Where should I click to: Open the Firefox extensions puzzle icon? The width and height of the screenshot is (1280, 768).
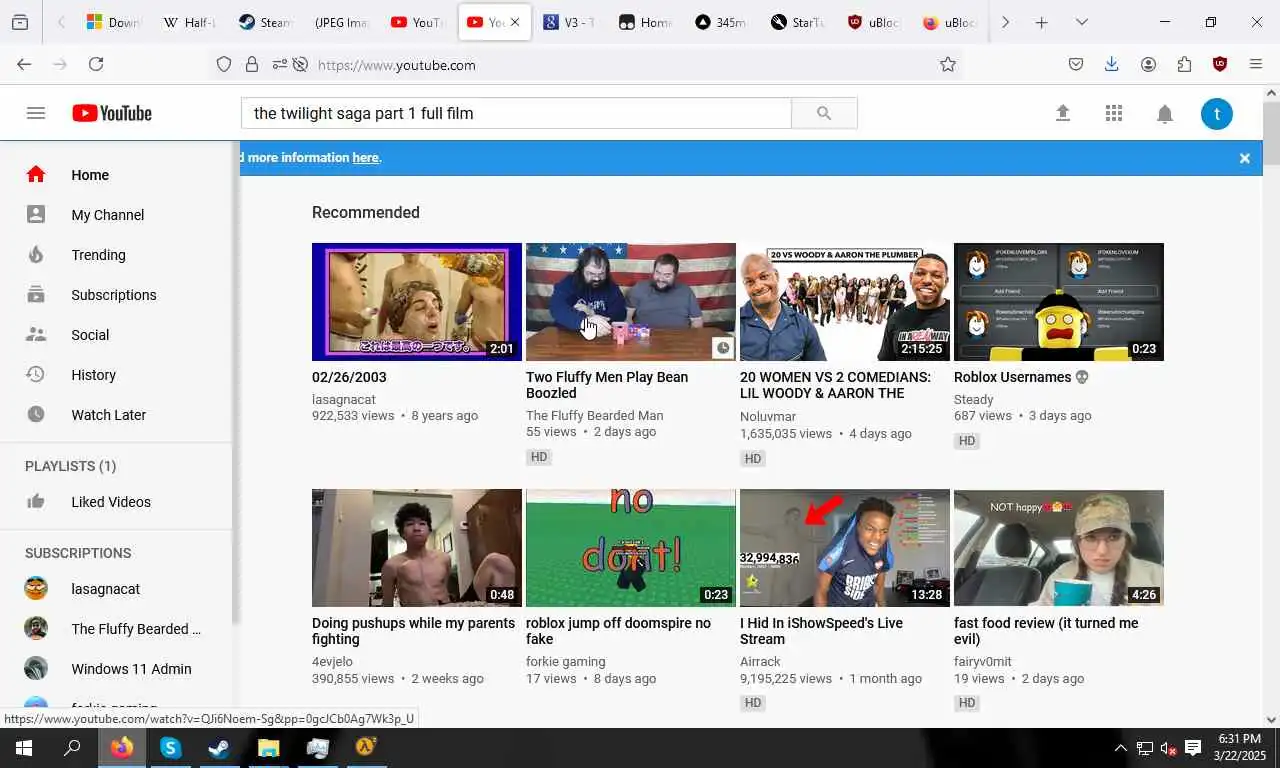pyautogui.click(x=1184, y=64)
